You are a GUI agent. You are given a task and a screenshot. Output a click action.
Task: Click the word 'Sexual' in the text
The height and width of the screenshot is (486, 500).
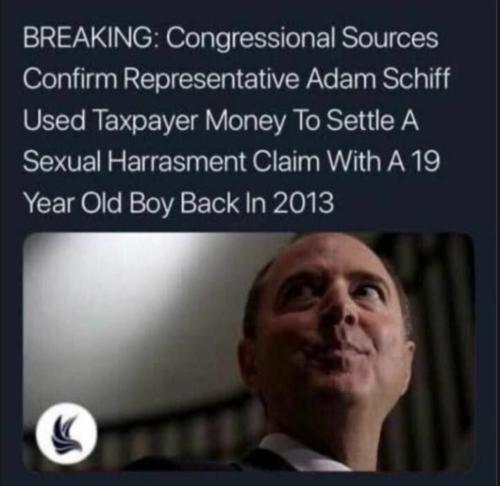[61, 161]
